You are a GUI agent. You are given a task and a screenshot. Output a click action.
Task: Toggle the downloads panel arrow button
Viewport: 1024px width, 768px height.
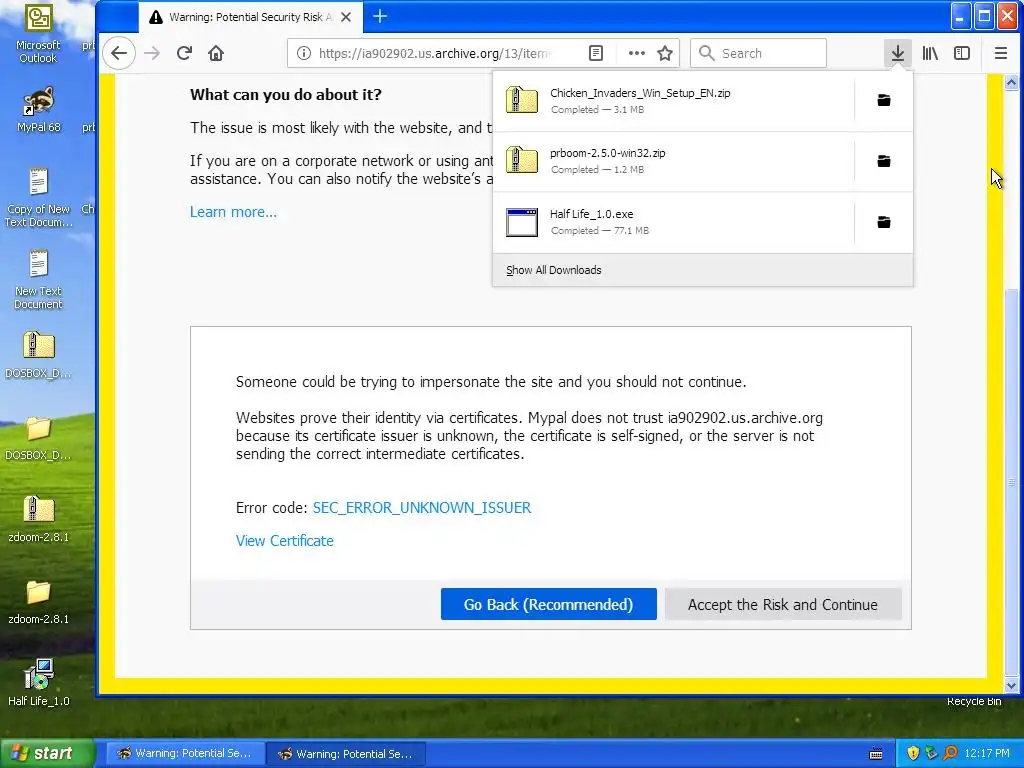click(898, 54)
